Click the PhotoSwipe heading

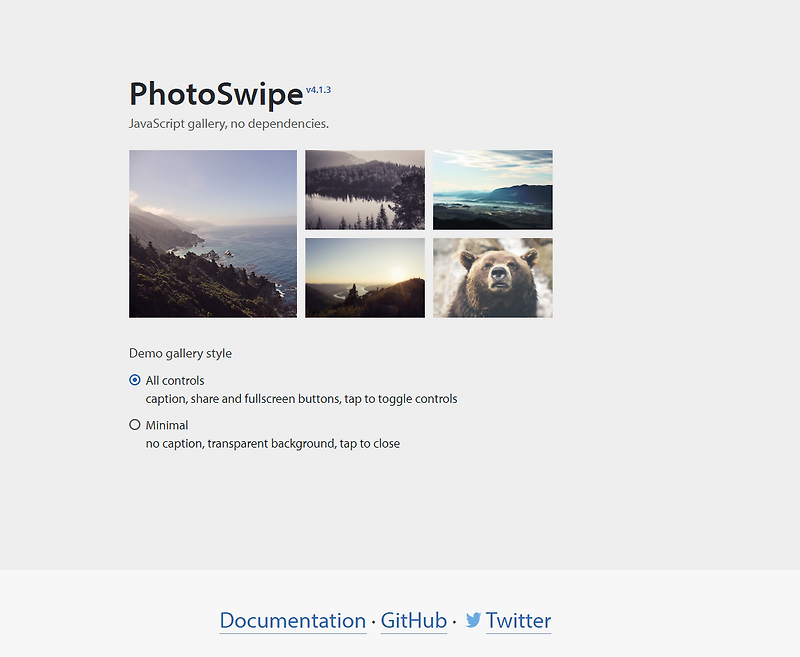pos(215,94)
